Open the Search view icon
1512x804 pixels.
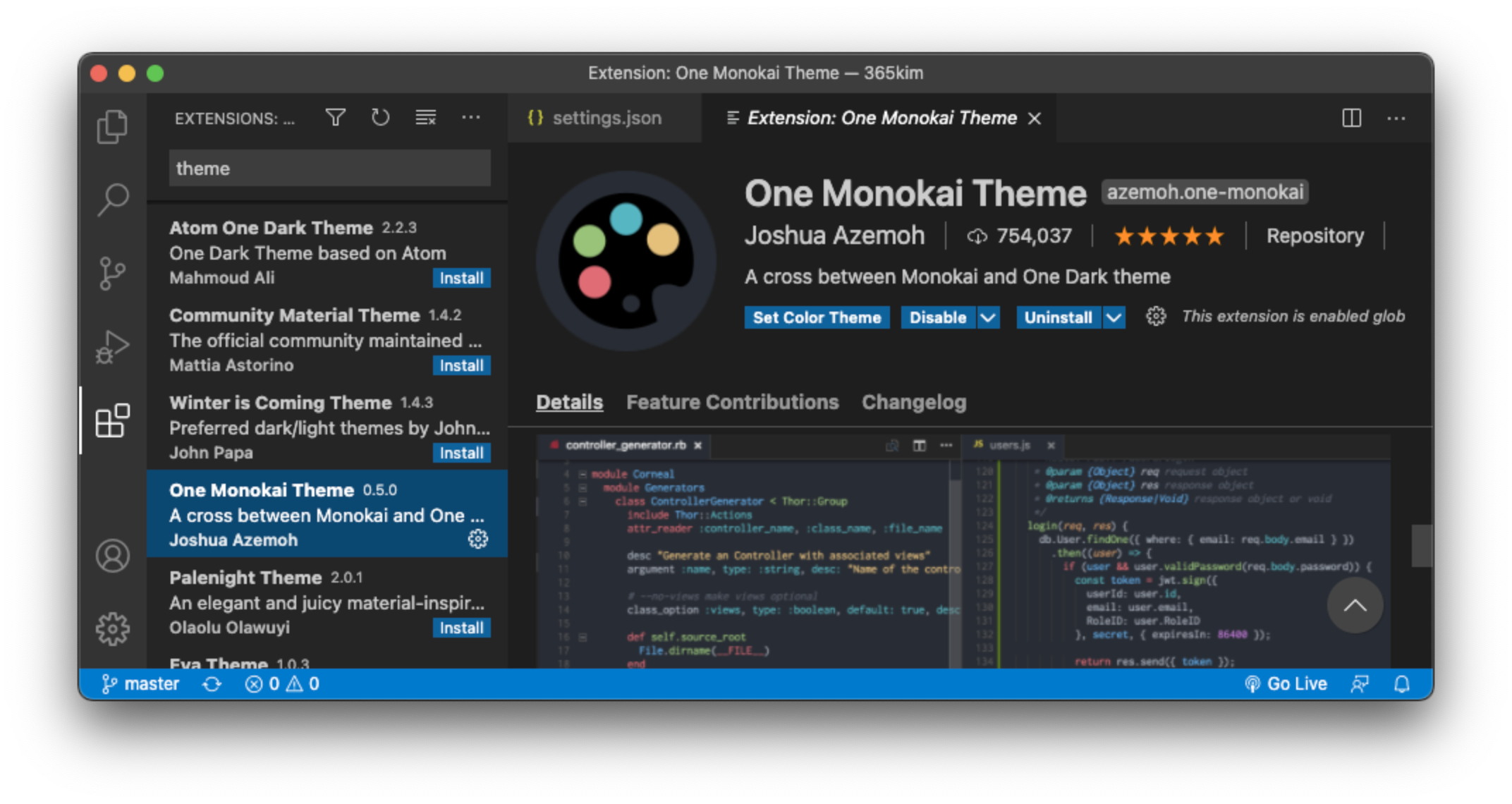112,200
